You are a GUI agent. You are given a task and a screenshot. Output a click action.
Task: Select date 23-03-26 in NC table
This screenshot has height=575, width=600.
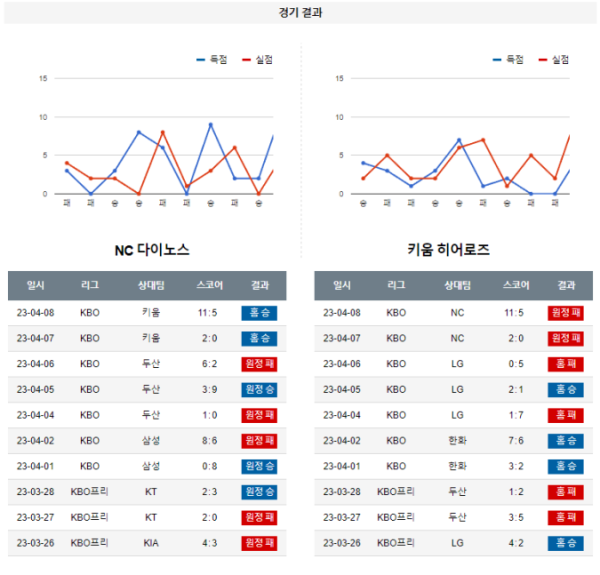[35, 543]
